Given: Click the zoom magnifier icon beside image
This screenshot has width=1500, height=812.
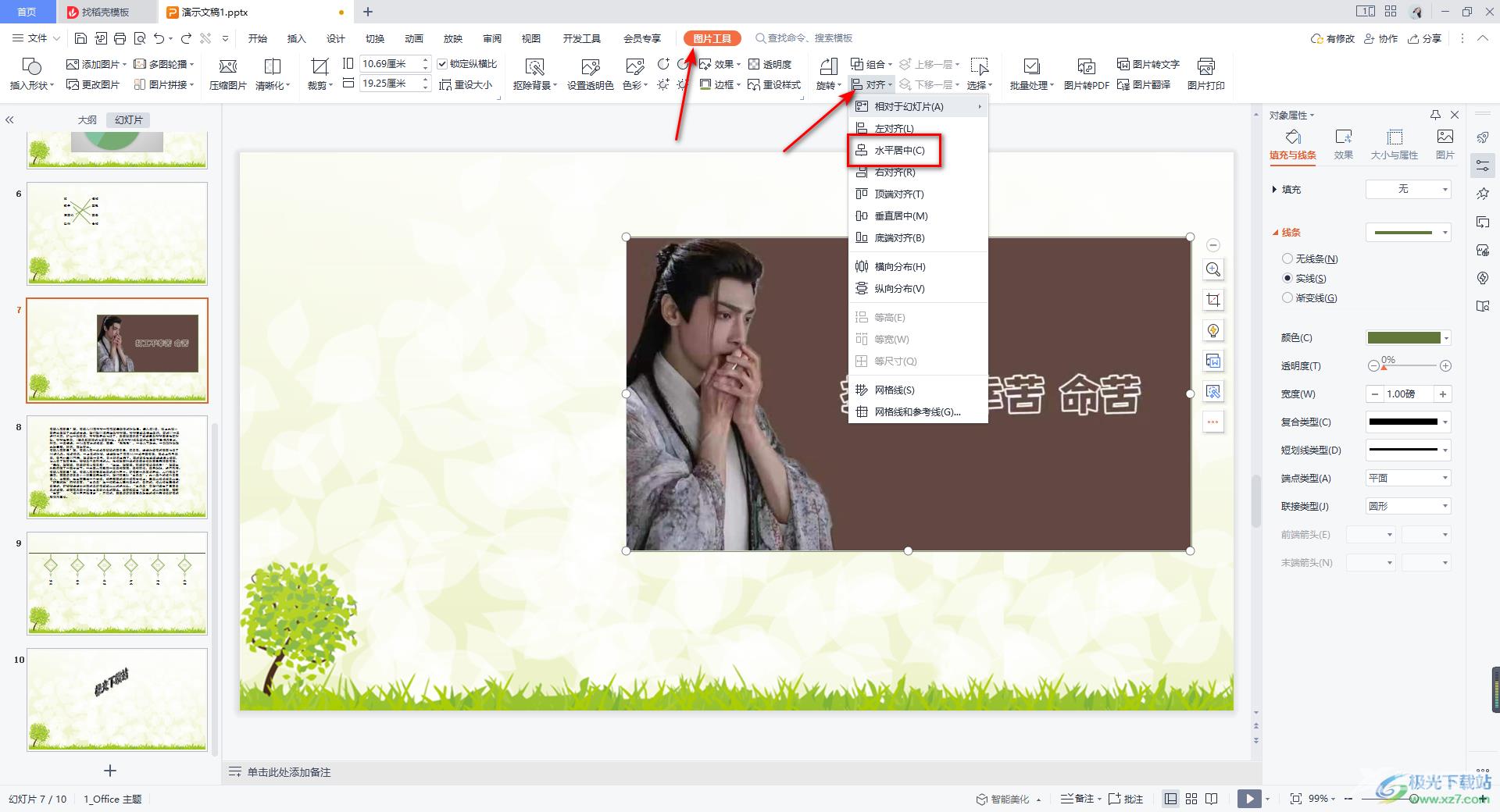Looking at the screenshot, I should pos(1213,269).
